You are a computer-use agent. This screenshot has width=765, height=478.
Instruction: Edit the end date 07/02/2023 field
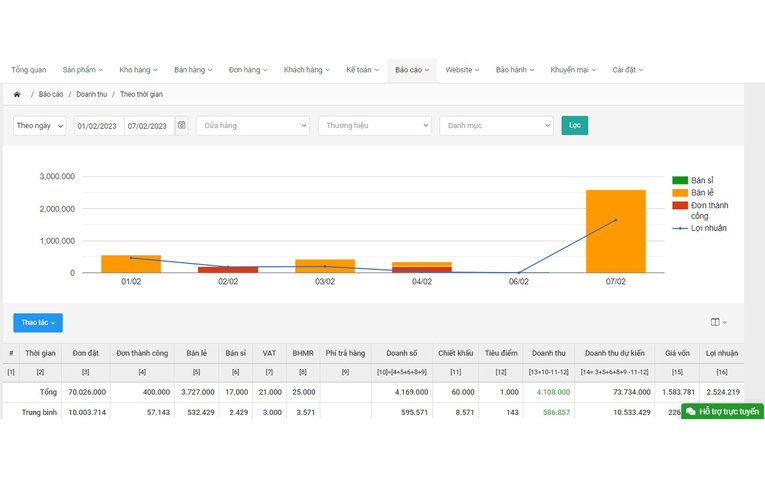[x=149, y=126]
